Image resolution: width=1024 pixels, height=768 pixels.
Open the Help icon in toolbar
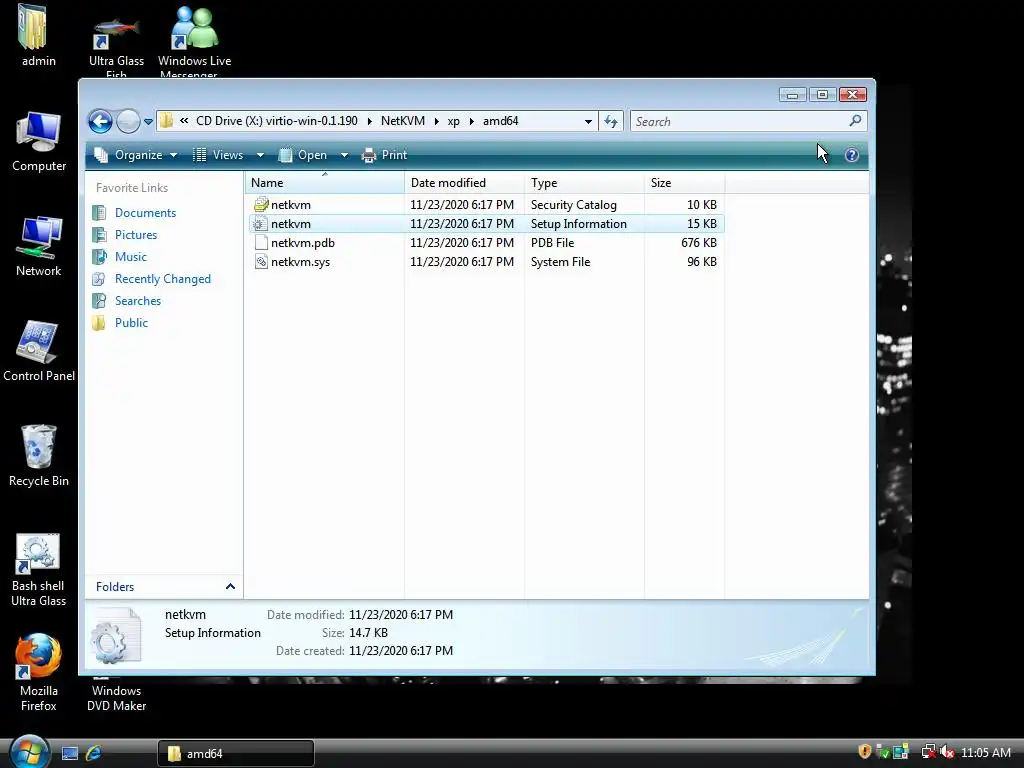pyautogui.click(x=852, y=155)
